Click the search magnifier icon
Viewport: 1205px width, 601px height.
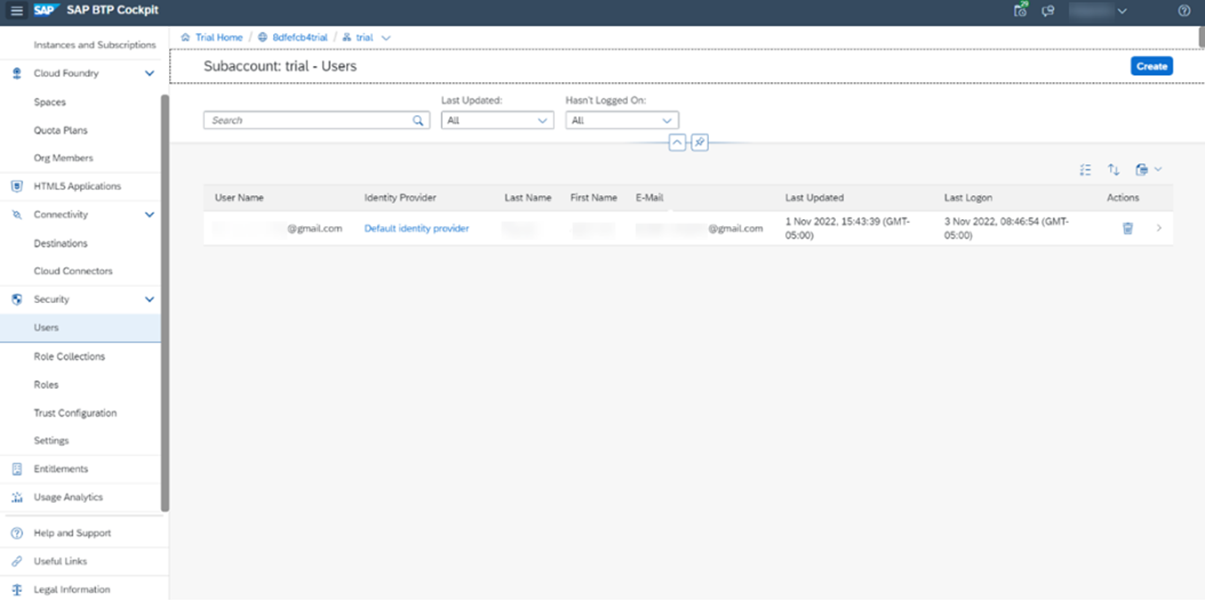(419, 120)
